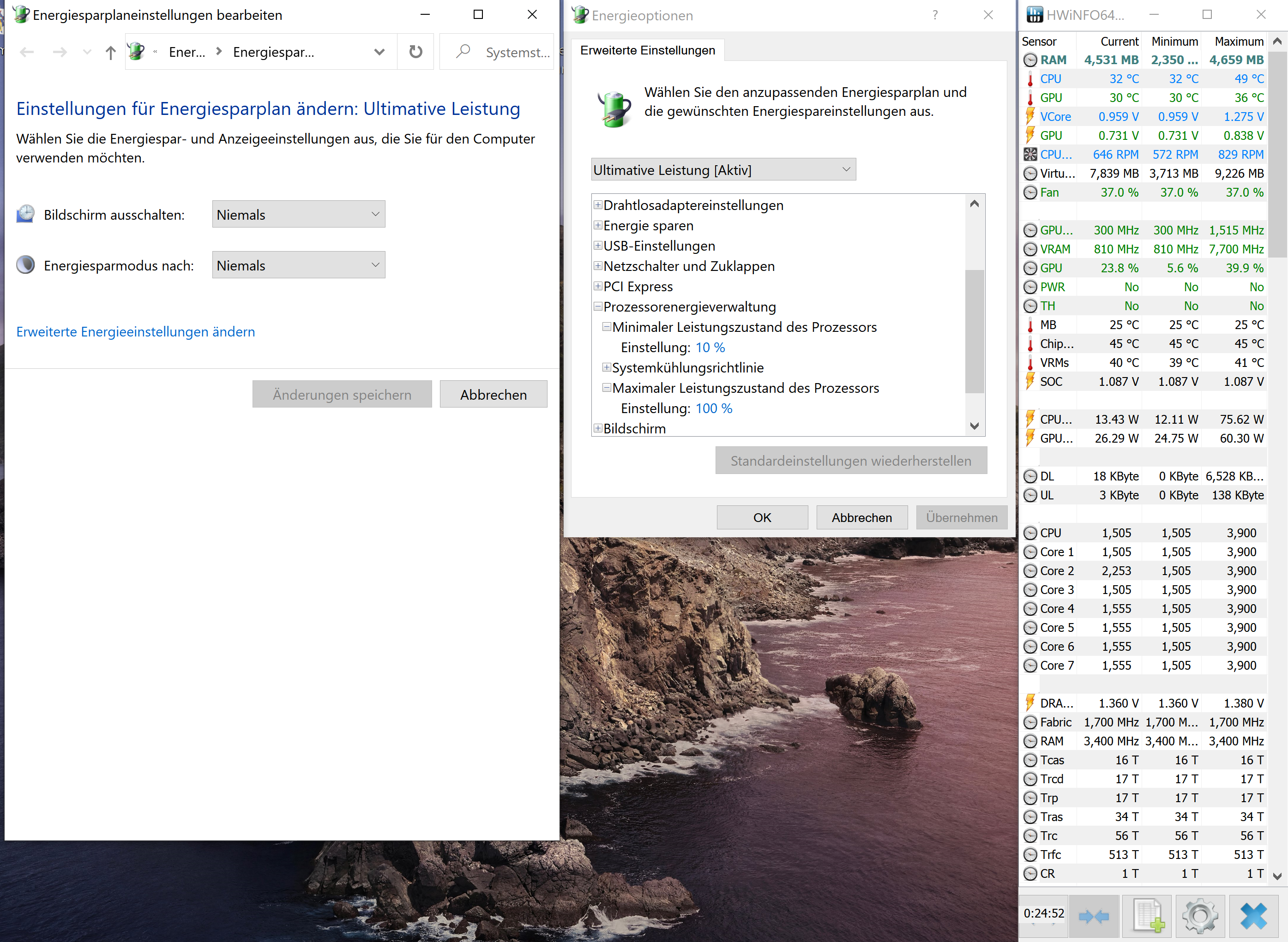Click the Energiespar... breadcrumb item
The height and width of the screenshot is (942, 1288).
pos(273,53)
